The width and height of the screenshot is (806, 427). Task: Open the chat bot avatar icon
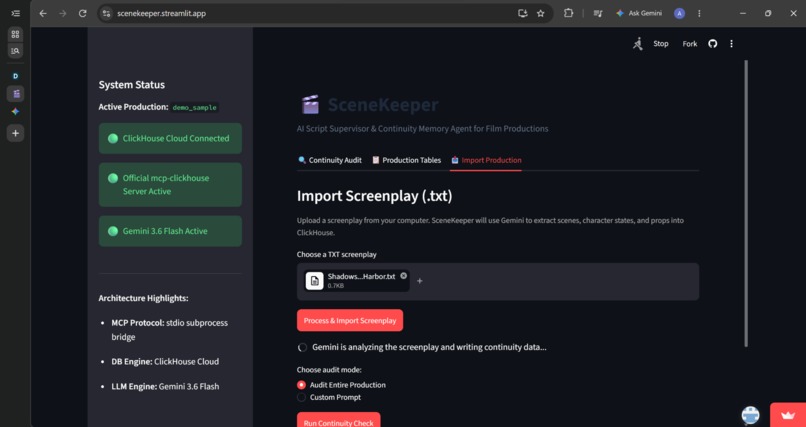pyautogui.click(x=750, y=415)
